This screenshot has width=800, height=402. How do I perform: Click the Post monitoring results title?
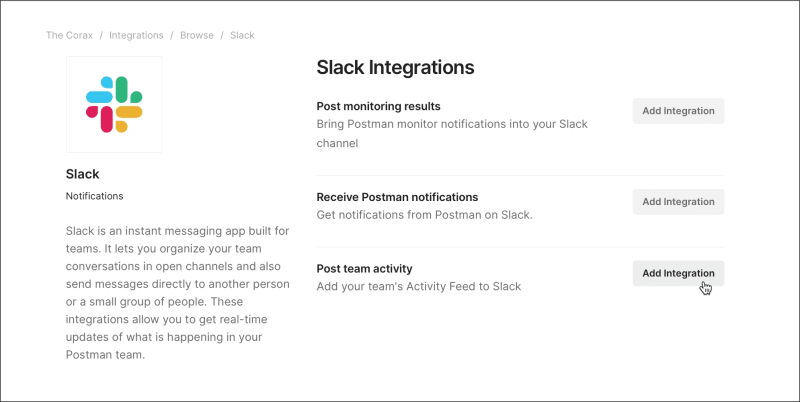click(x=378, y=106)
